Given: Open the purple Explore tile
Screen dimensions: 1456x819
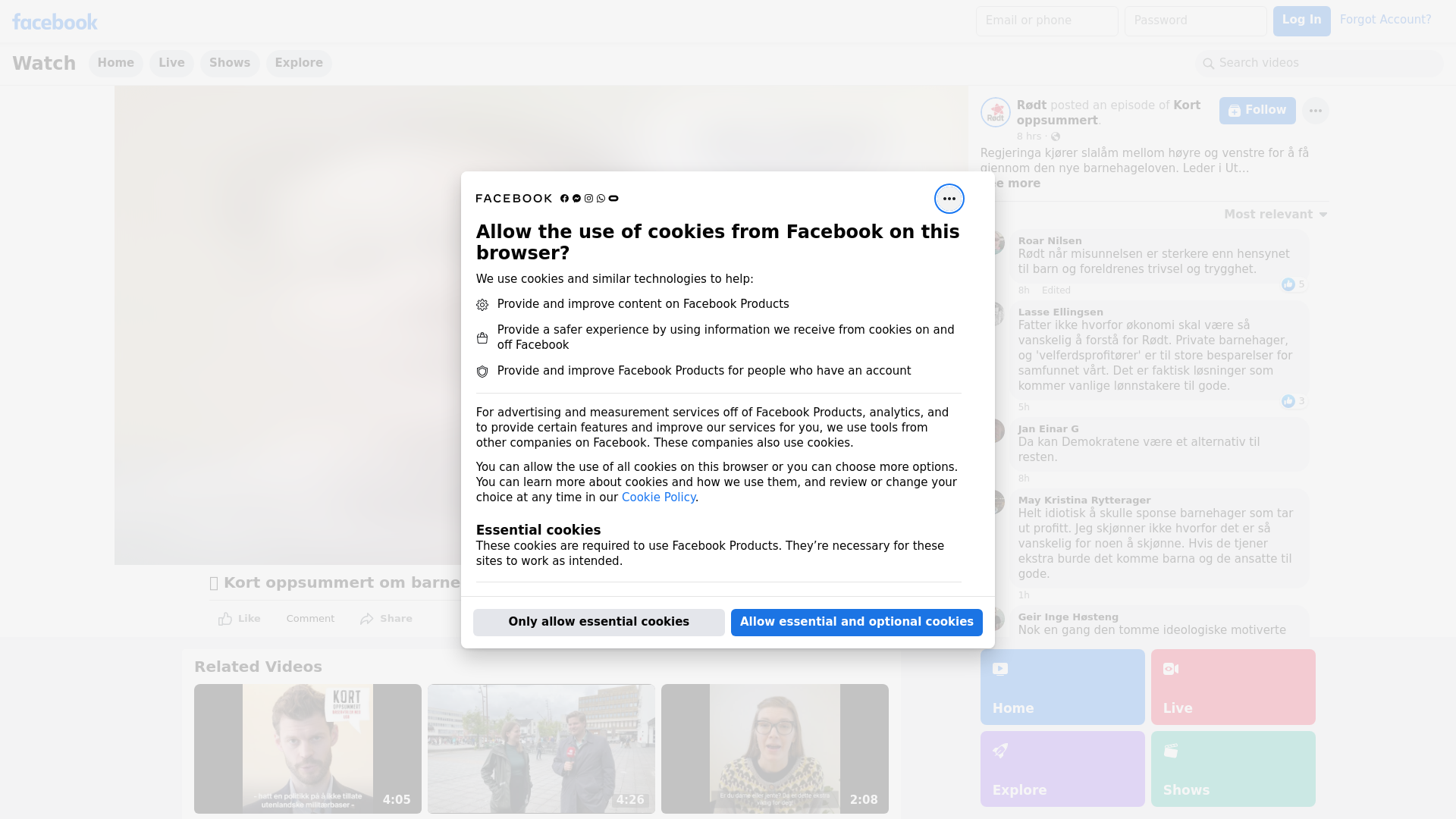Looking at the screenshot, I should (1062, 768).
